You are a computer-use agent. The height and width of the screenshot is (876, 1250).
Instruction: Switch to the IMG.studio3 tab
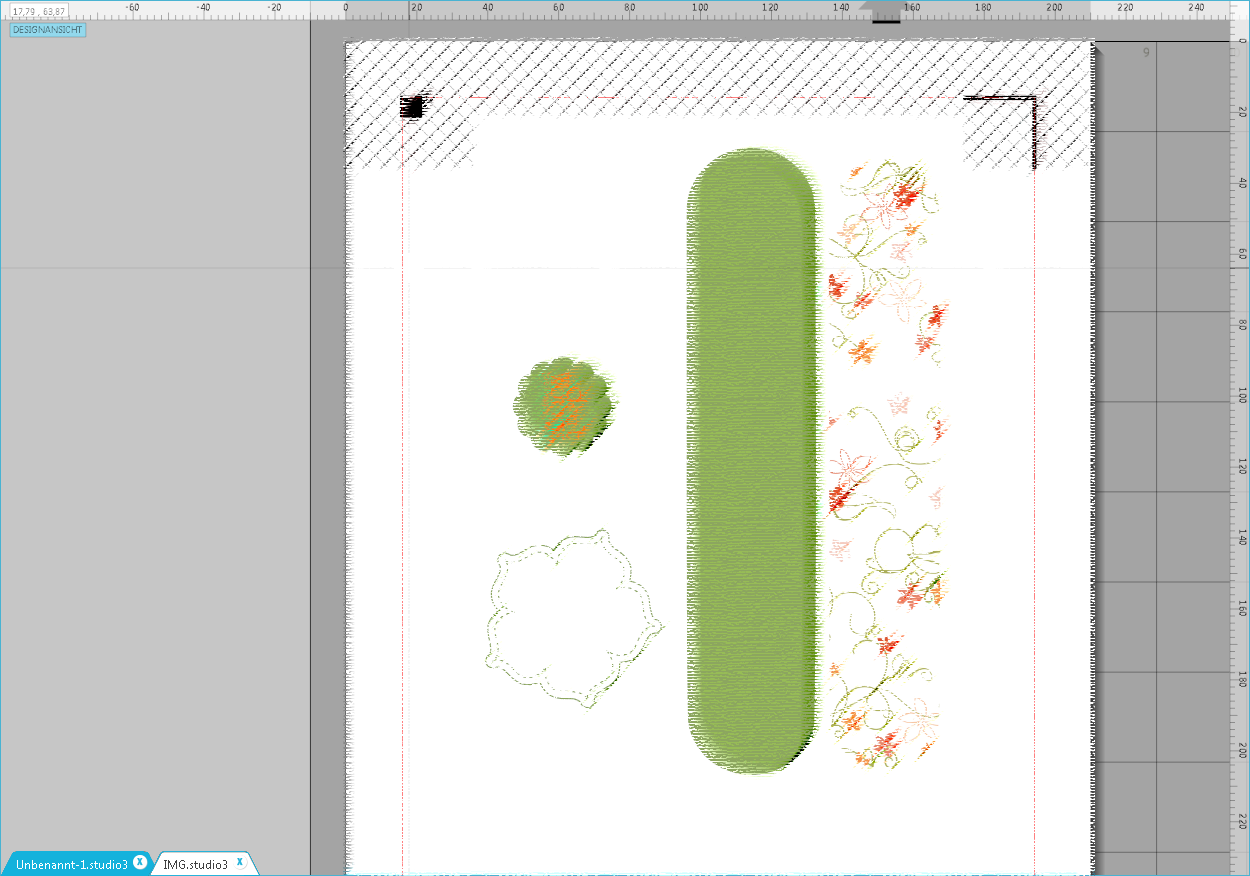tap(196, 864)
